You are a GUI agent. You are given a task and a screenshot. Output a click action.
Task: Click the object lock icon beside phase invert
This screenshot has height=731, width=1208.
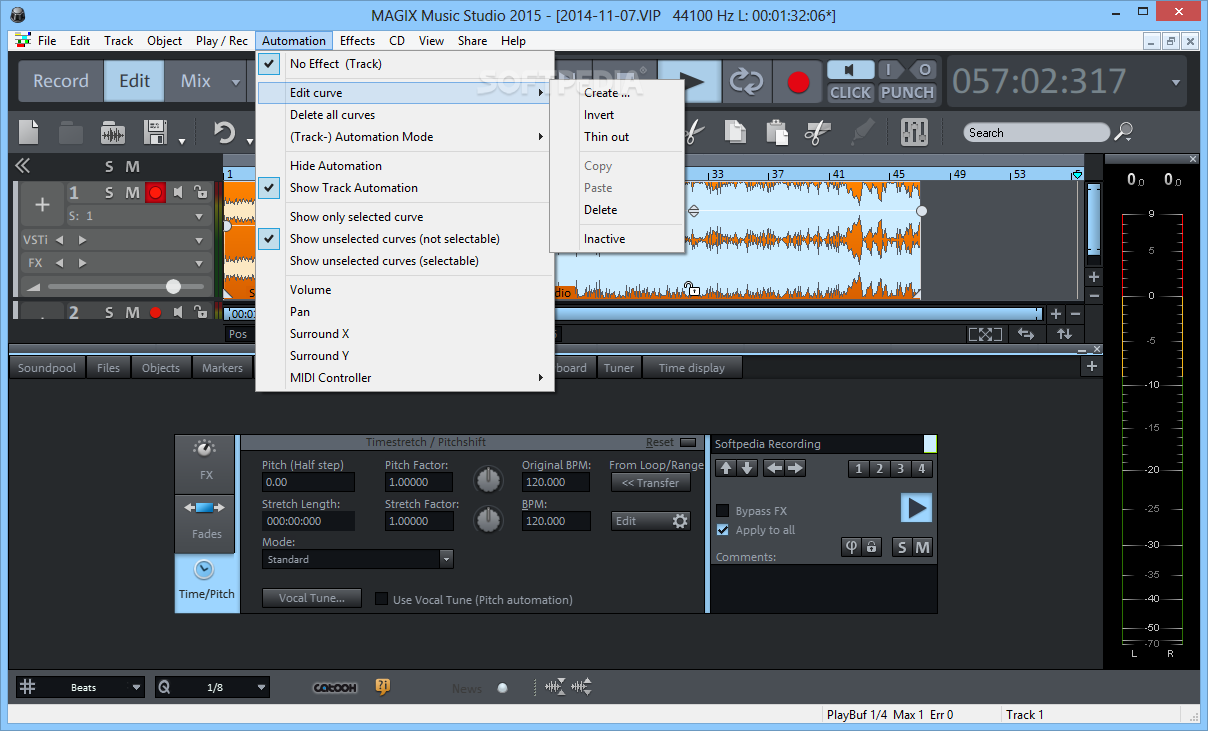(x=872, y=547)
